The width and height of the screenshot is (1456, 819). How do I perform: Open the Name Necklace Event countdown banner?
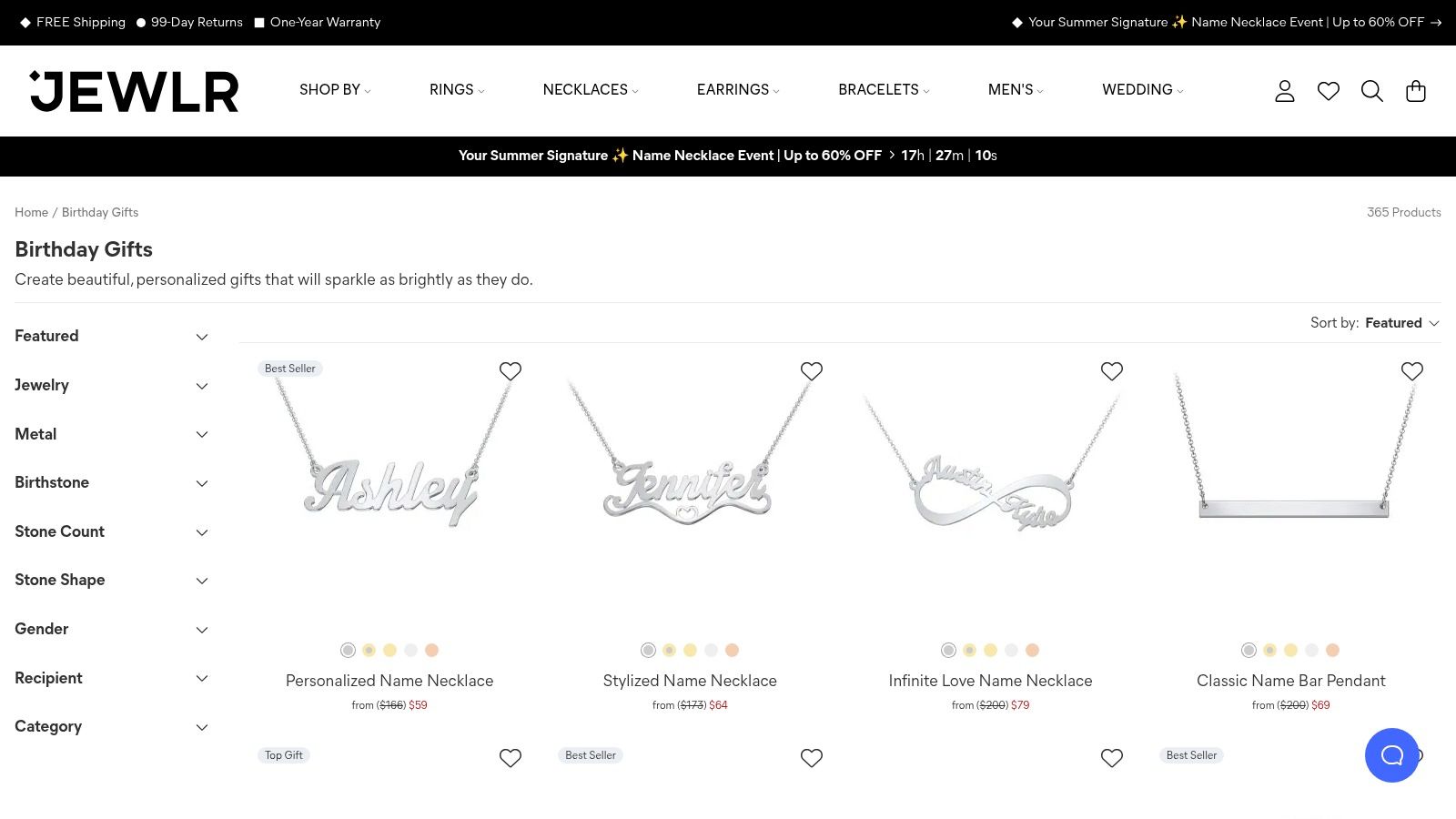click(x=727, y=156)
